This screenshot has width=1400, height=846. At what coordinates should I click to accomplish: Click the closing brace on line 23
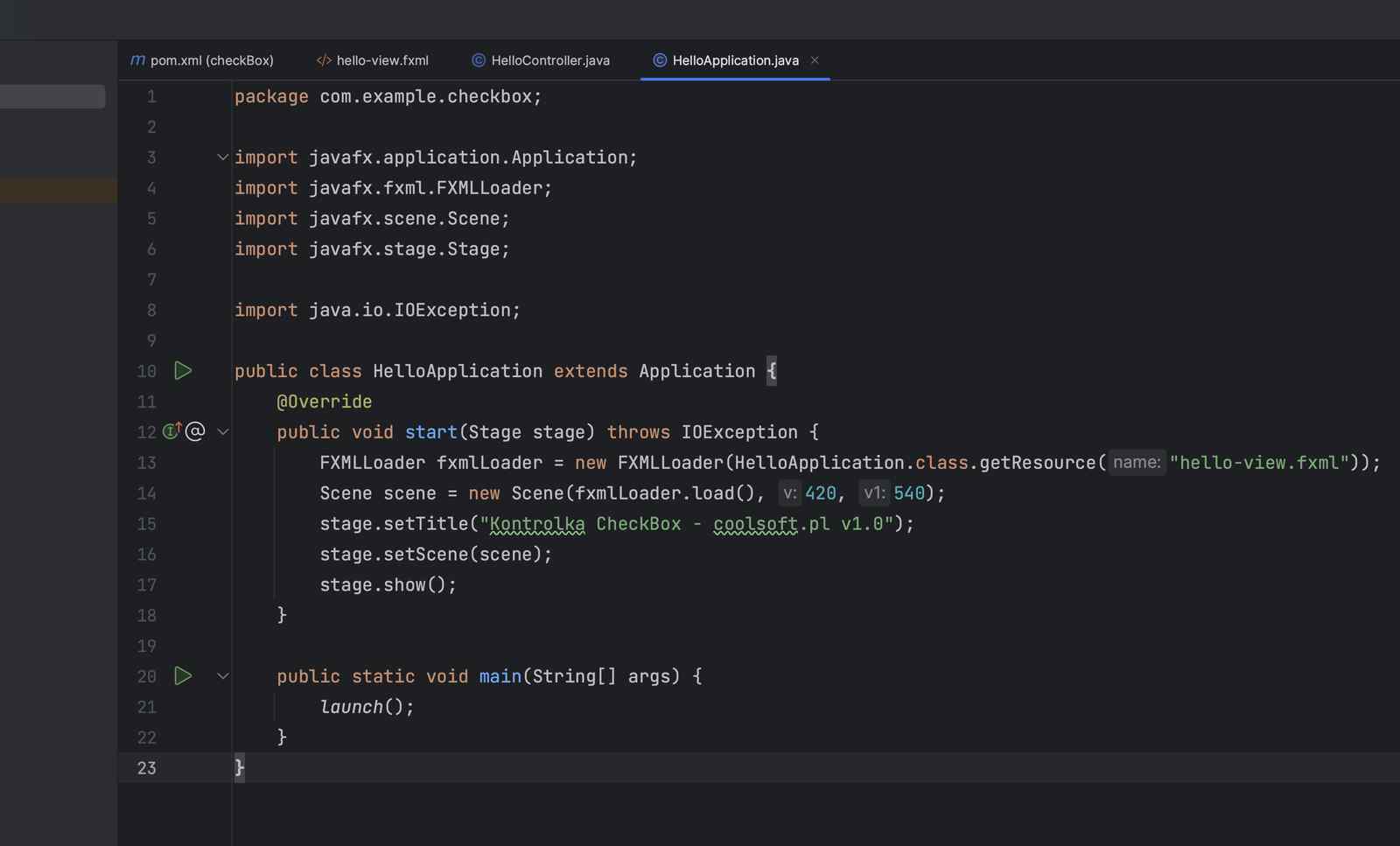(240, 768)
